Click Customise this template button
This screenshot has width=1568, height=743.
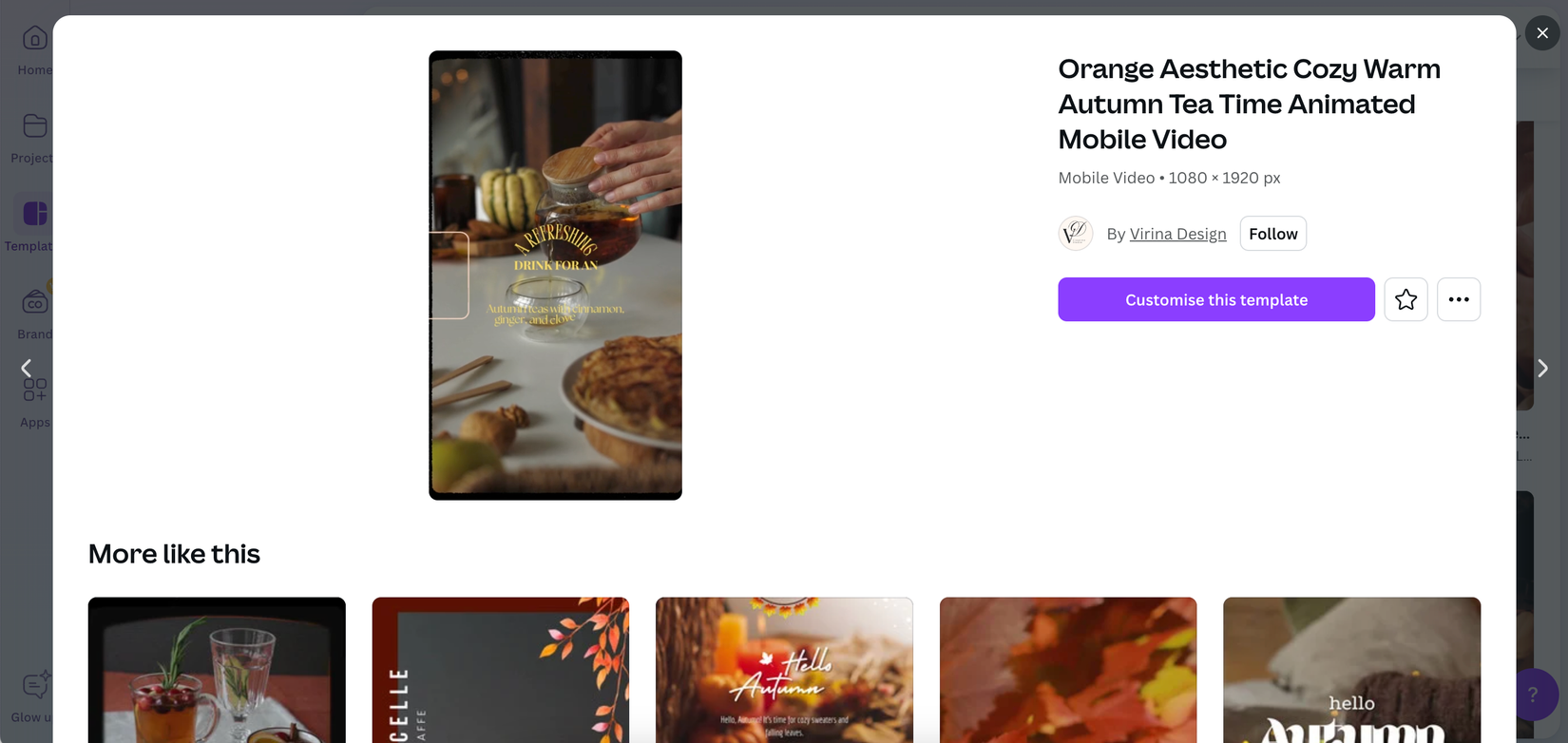[1215, 300]
